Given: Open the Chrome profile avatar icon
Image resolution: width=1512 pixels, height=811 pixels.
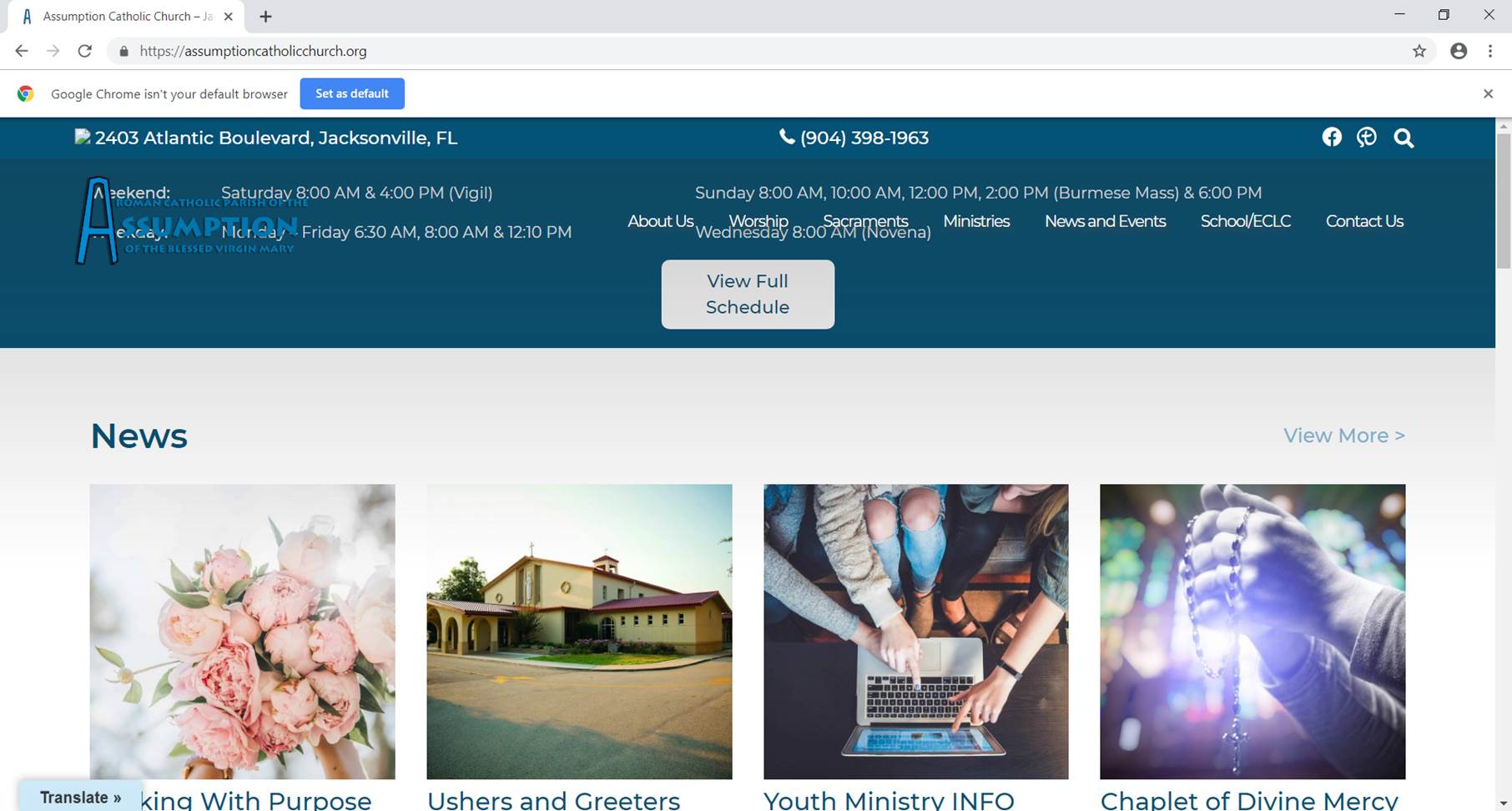Looking at the screenshot, I should pyautogui.click(x=1459, y=51).
